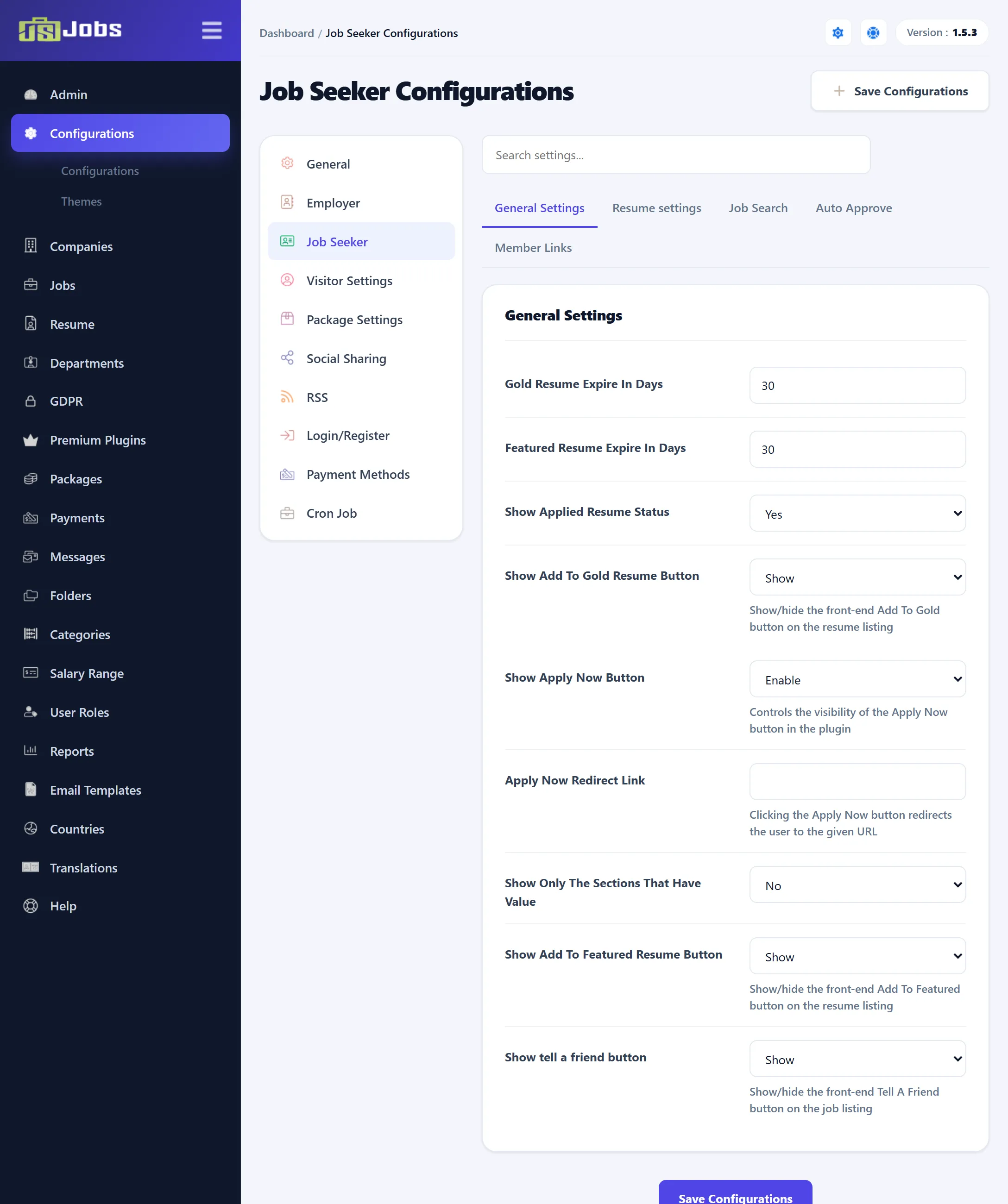Click the Reports chart icon

tap(31, 751)
